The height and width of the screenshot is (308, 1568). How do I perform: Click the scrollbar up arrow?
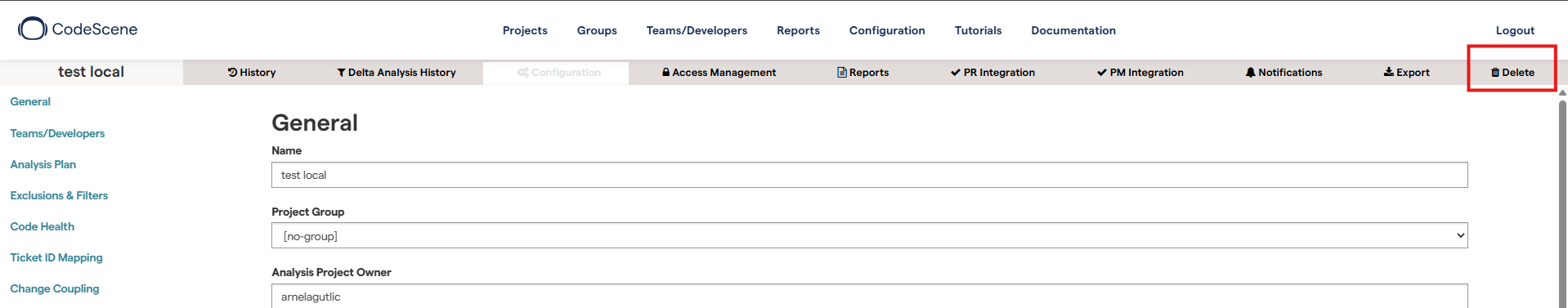1562,92
